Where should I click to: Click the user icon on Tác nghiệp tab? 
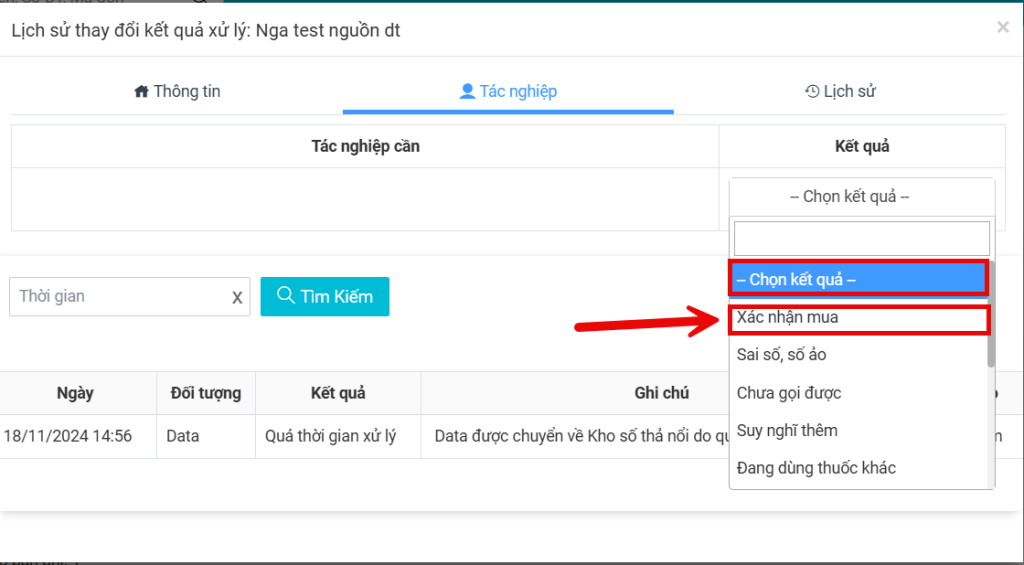tap(466, 92)
